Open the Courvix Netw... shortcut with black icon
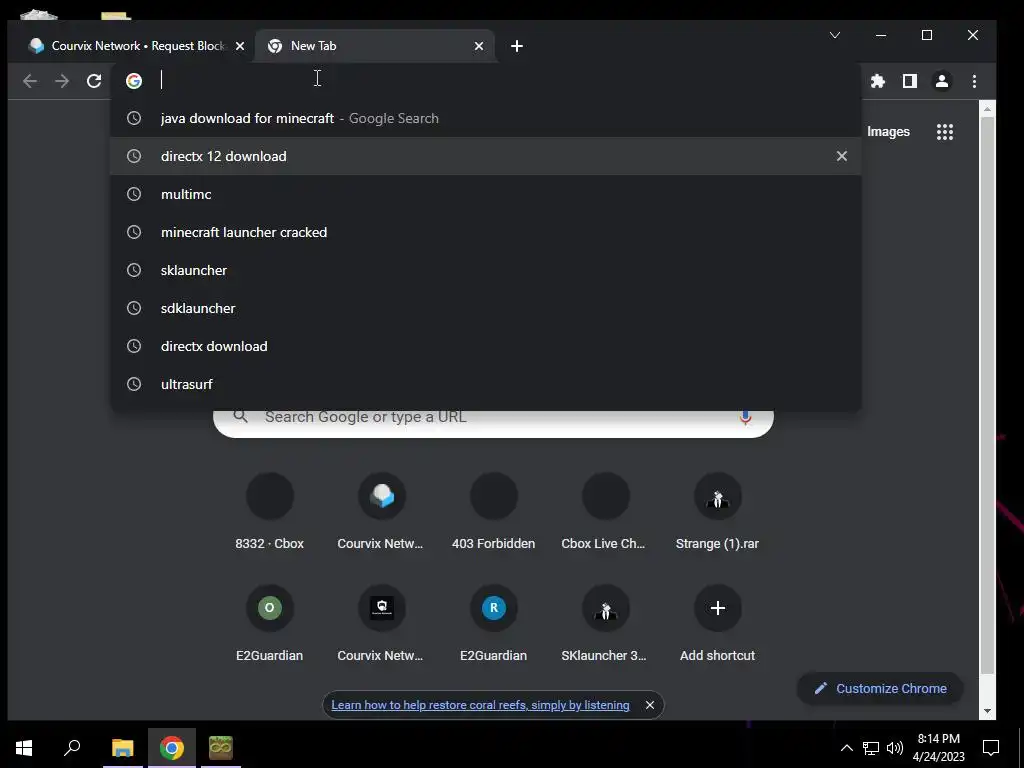This screenshot has width=1024, height=768. (381, 625)
